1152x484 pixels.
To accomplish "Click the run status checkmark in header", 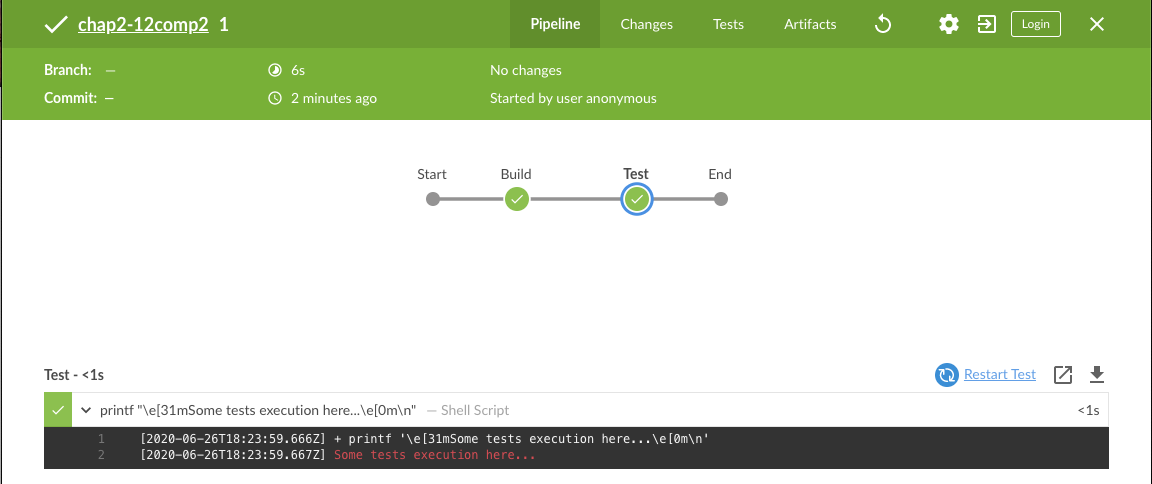I will [x=56, y=24].
